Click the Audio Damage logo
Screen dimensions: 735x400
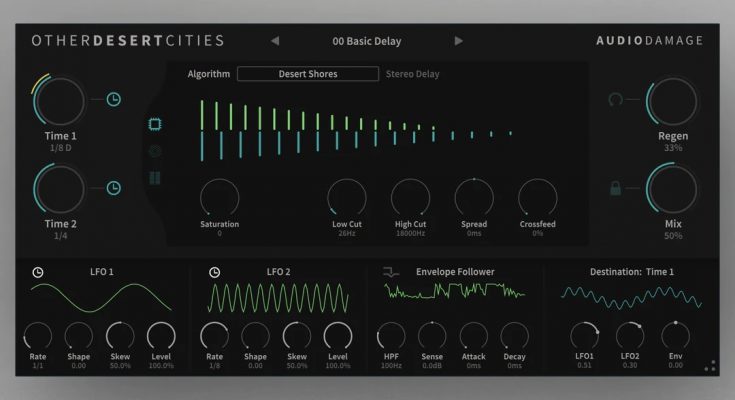tap(649, 41)
